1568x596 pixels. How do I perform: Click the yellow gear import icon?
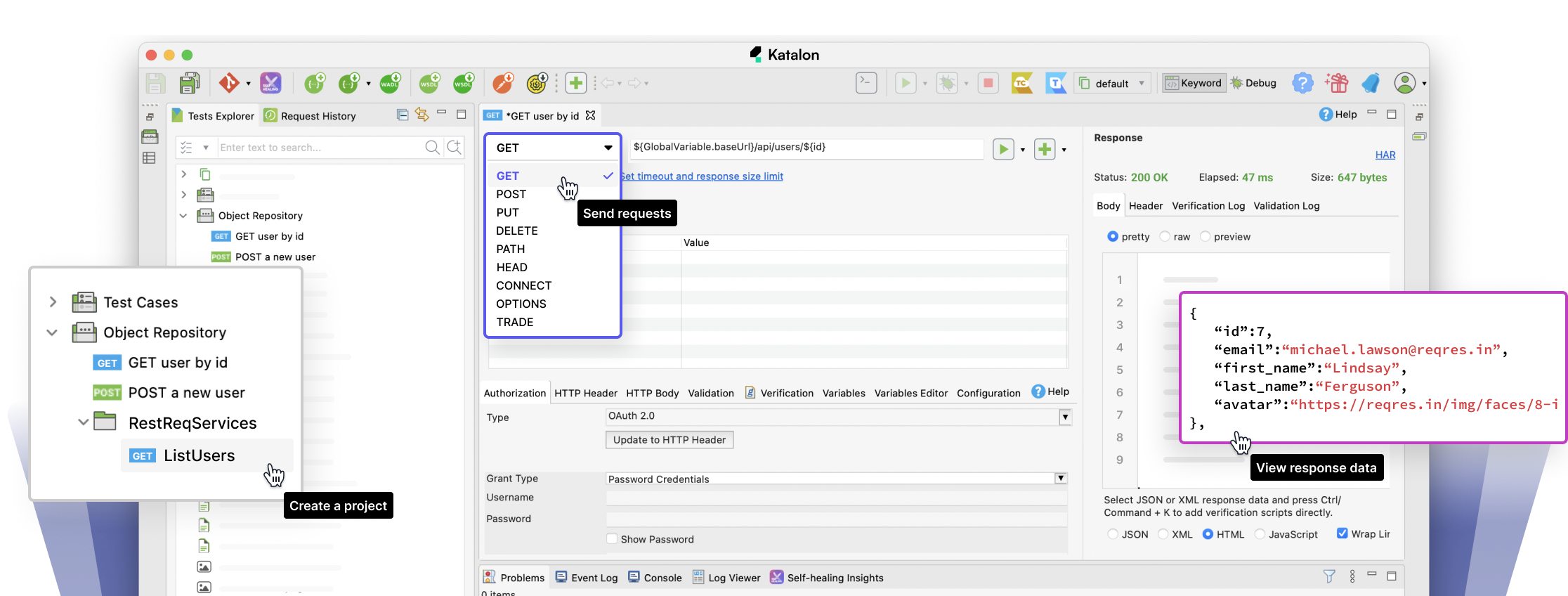[x=537, y=83]
